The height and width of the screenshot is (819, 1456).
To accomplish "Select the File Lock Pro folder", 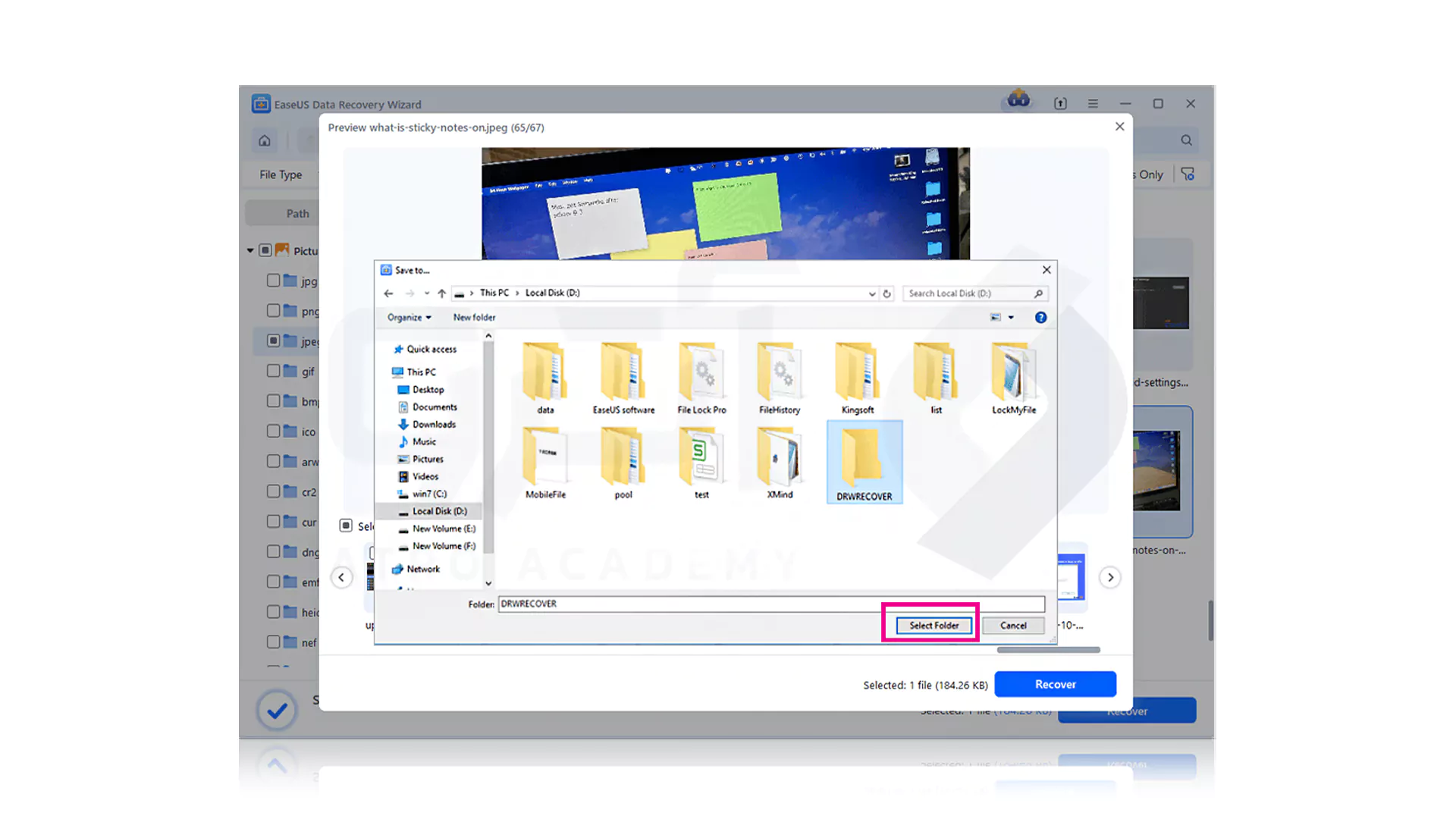I will pos(701,378).
